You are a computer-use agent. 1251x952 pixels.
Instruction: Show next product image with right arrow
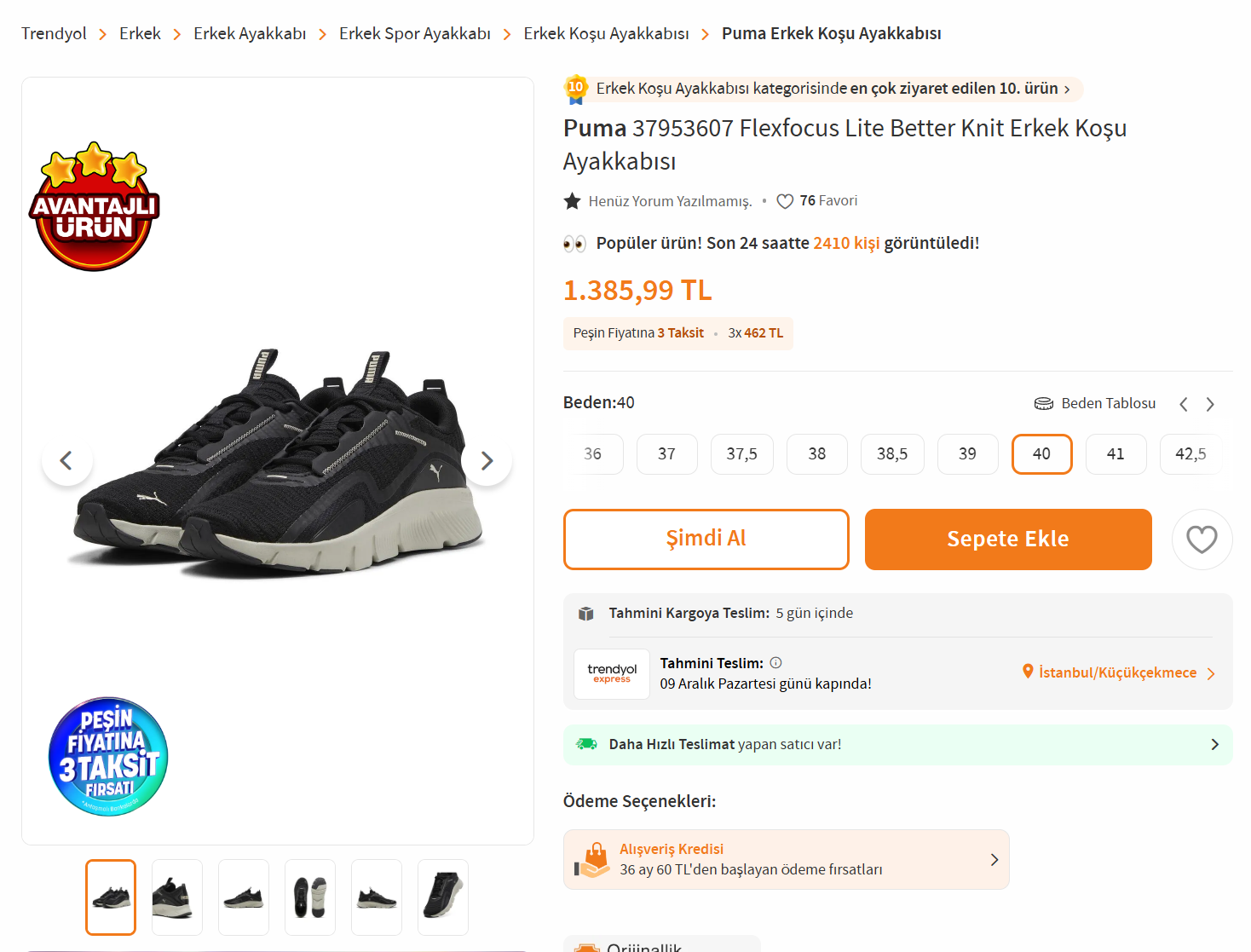tap(487, 461)
